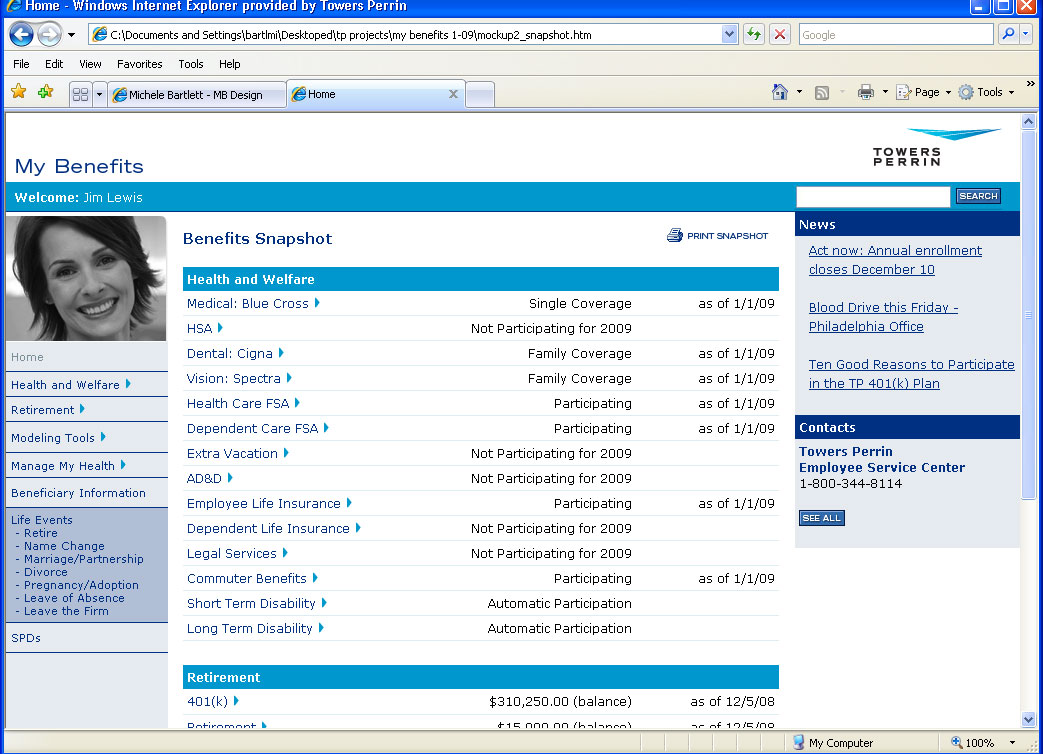The width and height of the screenshot is (1043, 754).
Task: Expand Modeling Tools sidebar arrow
Action: coord(103,437)
